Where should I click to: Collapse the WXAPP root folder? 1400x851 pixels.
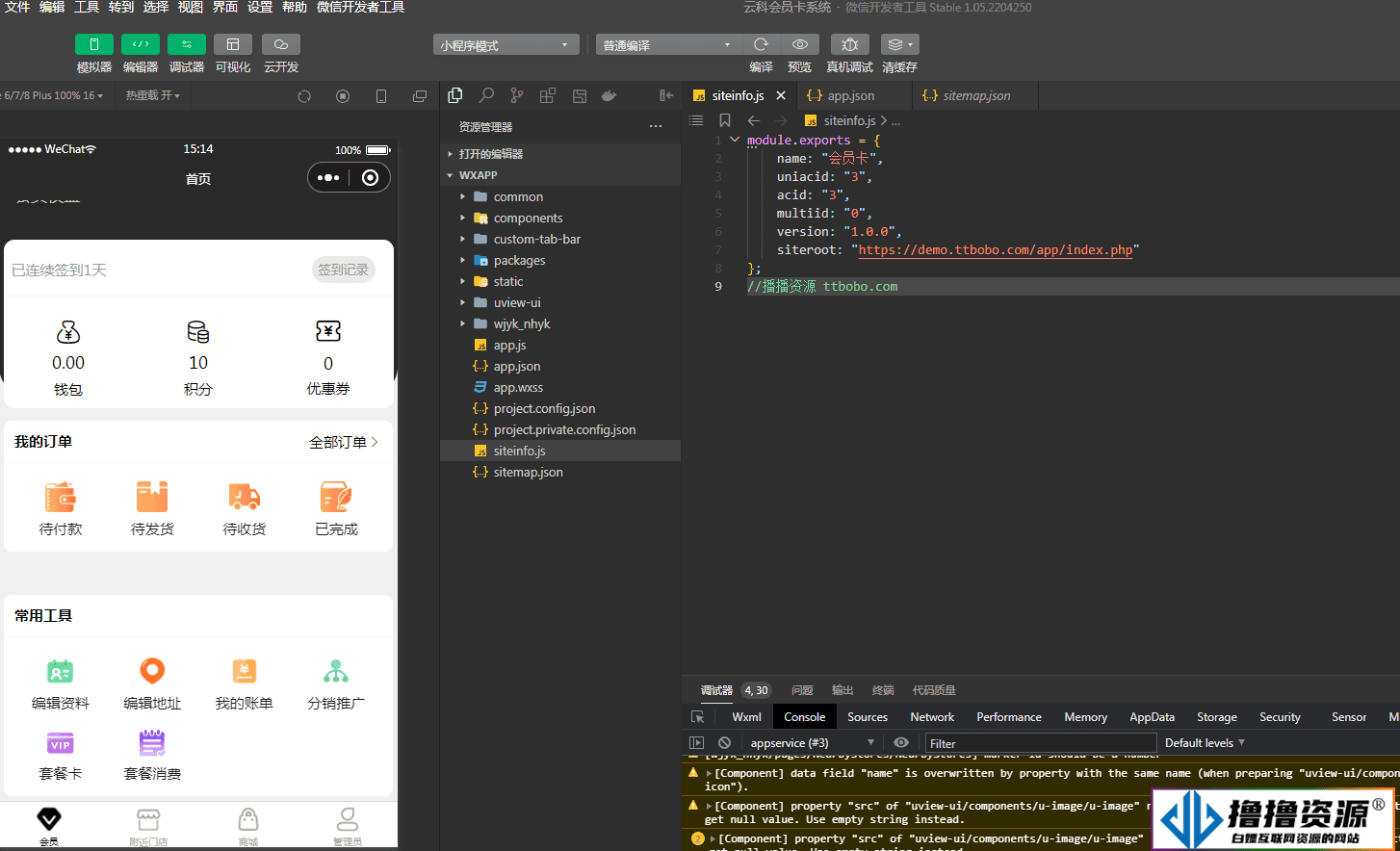pyautogui.click(x=560, y=175)
